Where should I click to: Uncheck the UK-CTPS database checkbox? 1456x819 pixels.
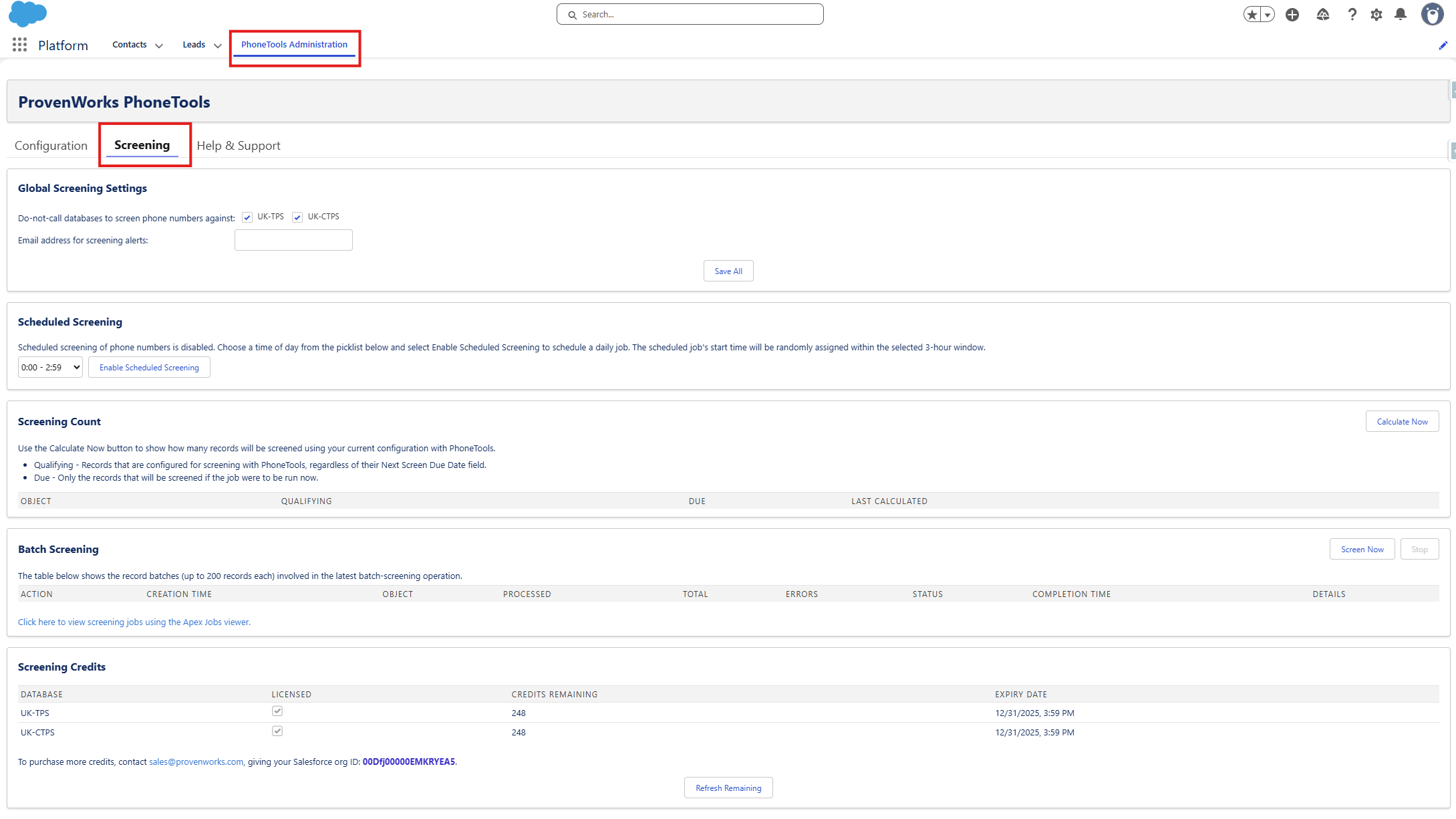pos(297,217)
